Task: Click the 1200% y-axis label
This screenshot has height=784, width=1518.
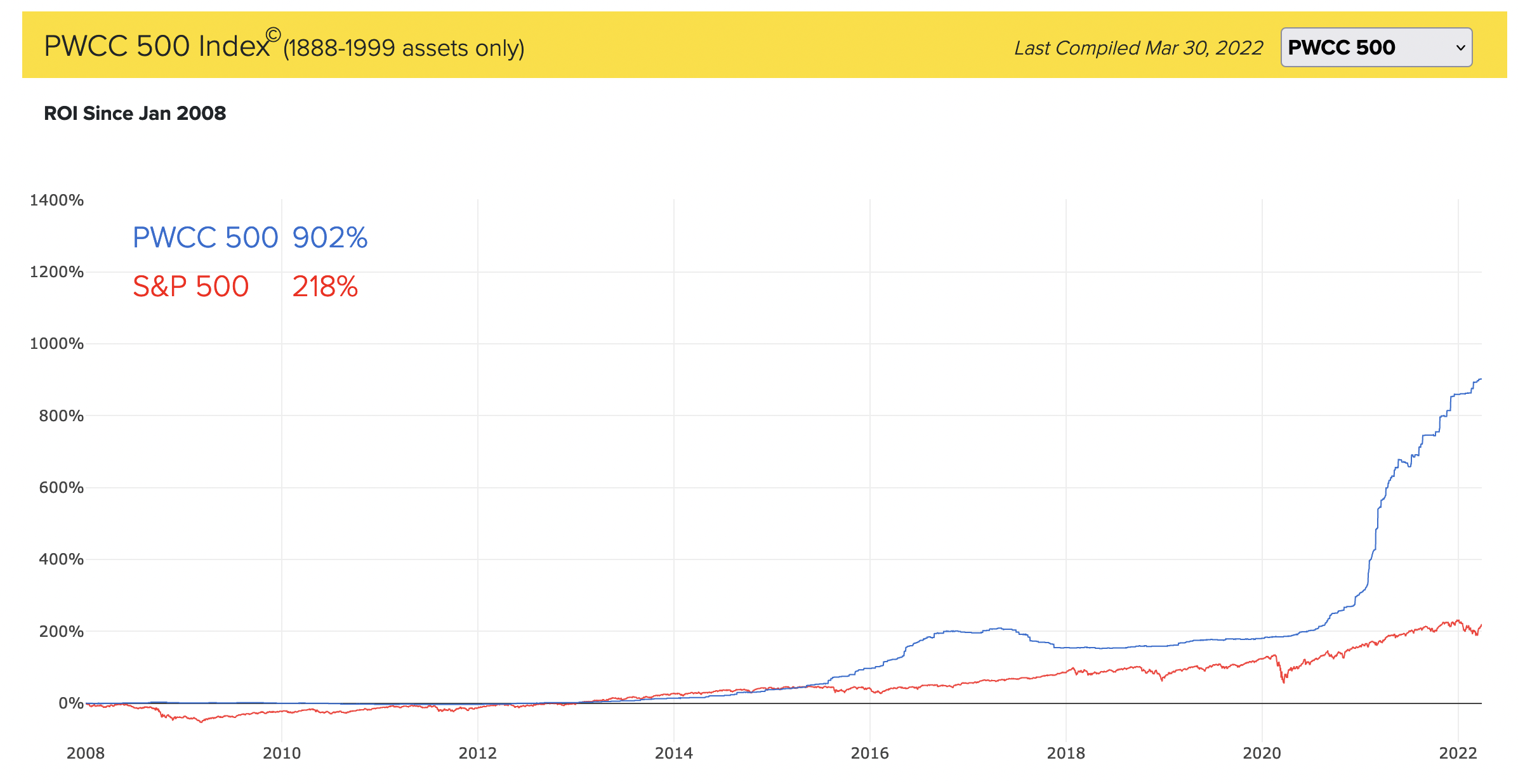Action: click(x=56, y=271)
